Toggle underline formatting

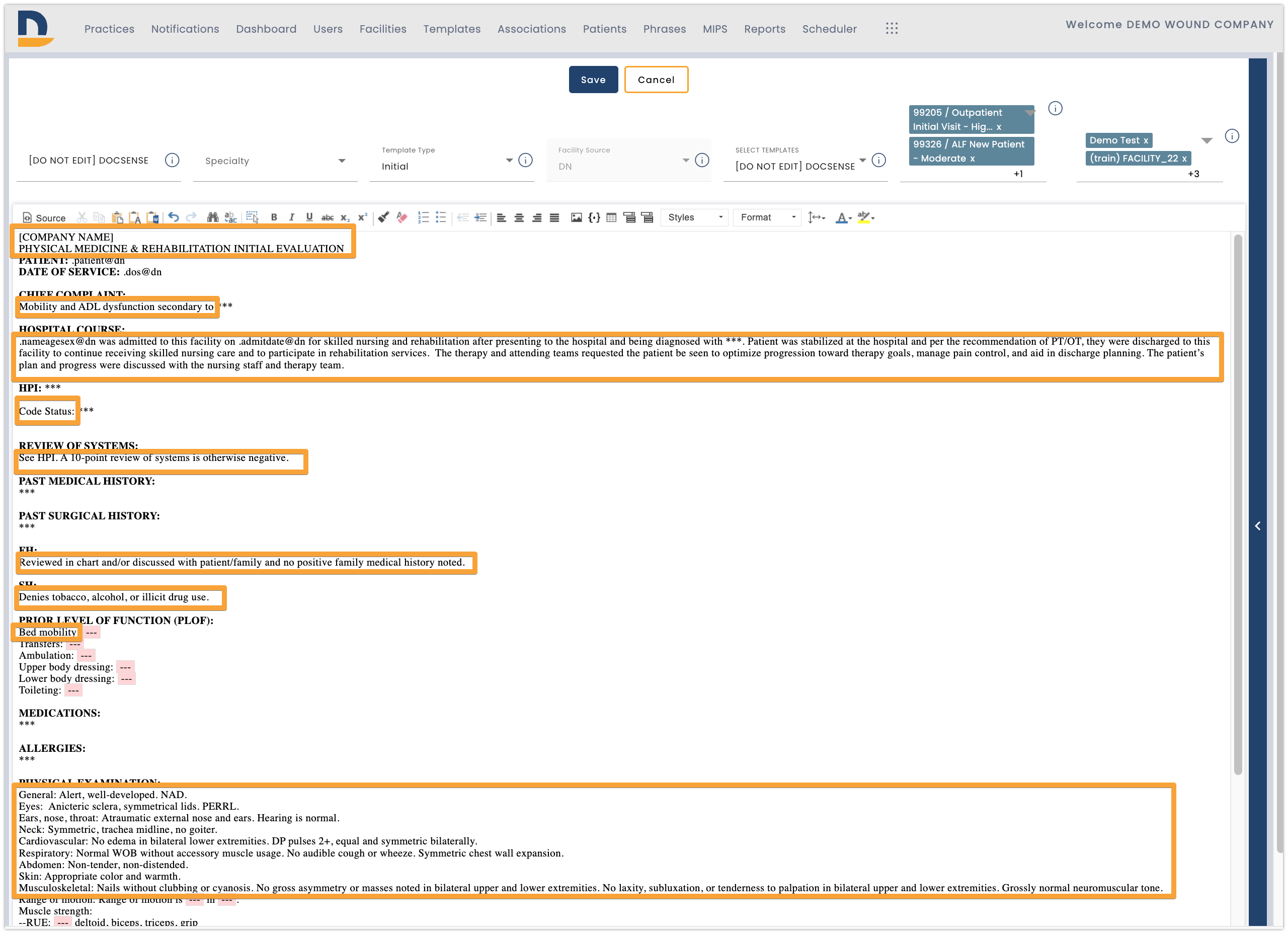[x=309, y=217]
